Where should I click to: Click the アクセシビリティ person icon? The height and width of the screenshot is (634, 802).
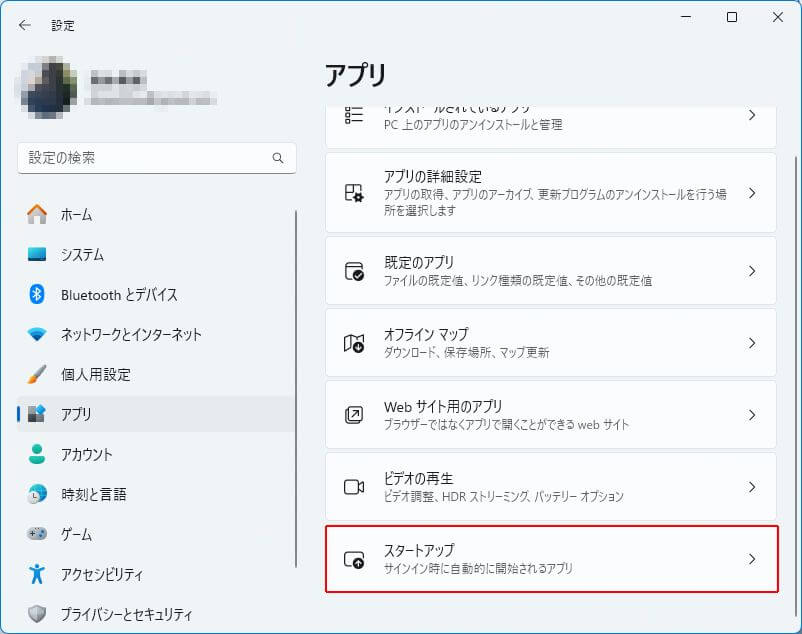(x=37, y=574)
